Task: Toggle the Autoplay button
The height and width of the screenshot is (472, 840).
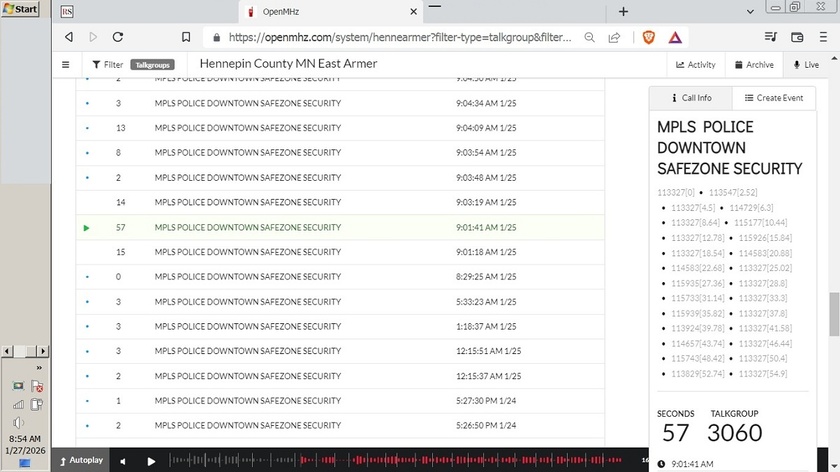Action: [81, 460]
